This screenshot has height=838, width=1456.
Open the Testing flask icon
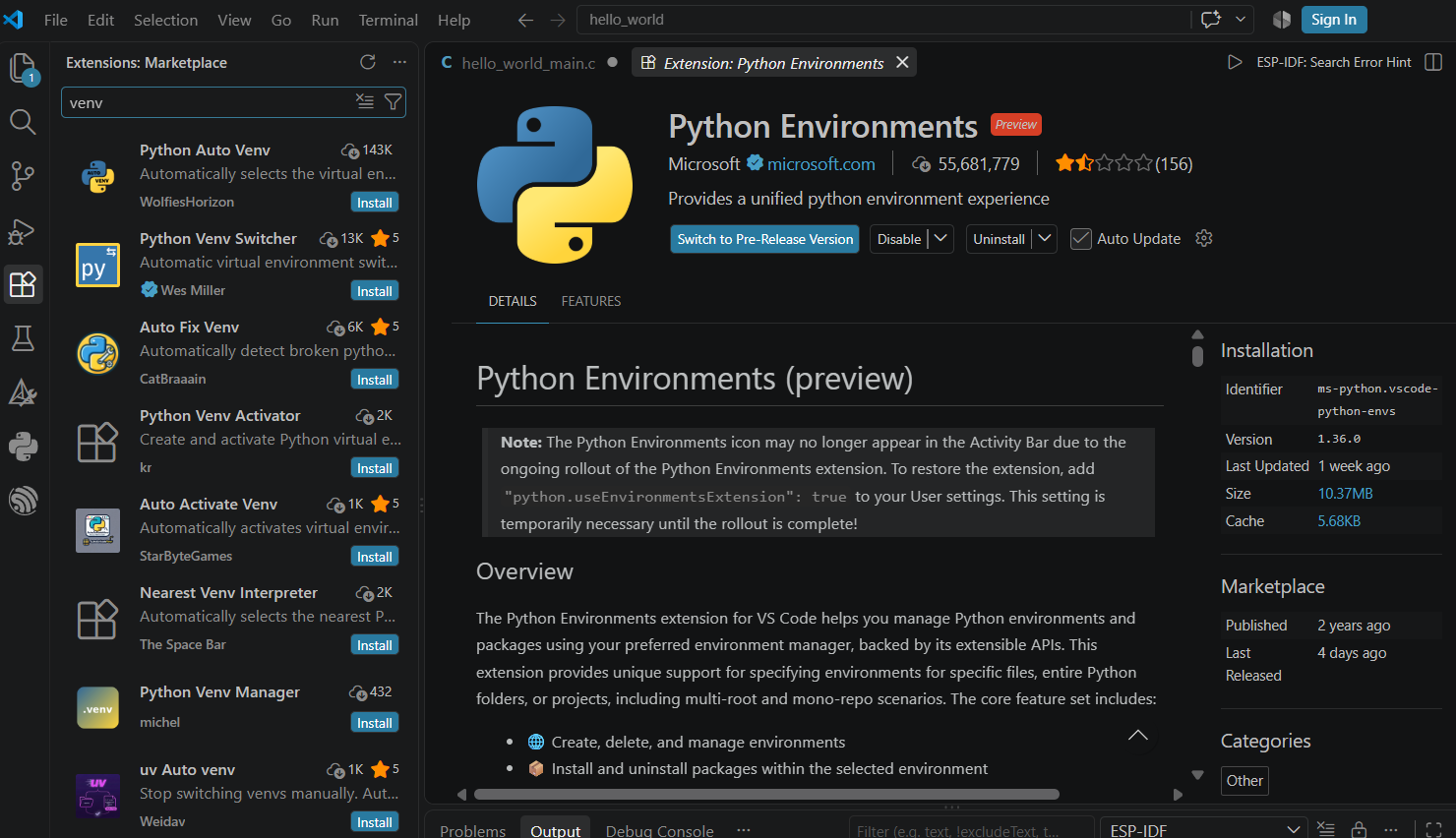(x=23, y=339)
